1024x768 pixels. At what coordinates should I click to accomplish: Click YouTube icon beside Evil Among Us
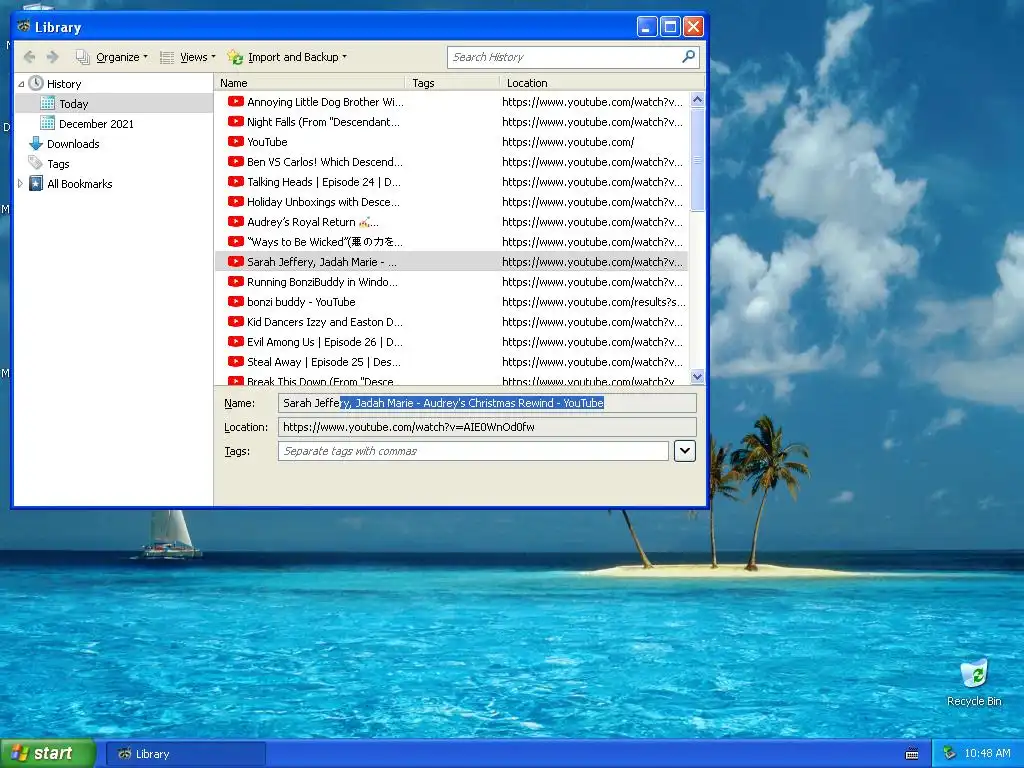[x=236, y=342]
